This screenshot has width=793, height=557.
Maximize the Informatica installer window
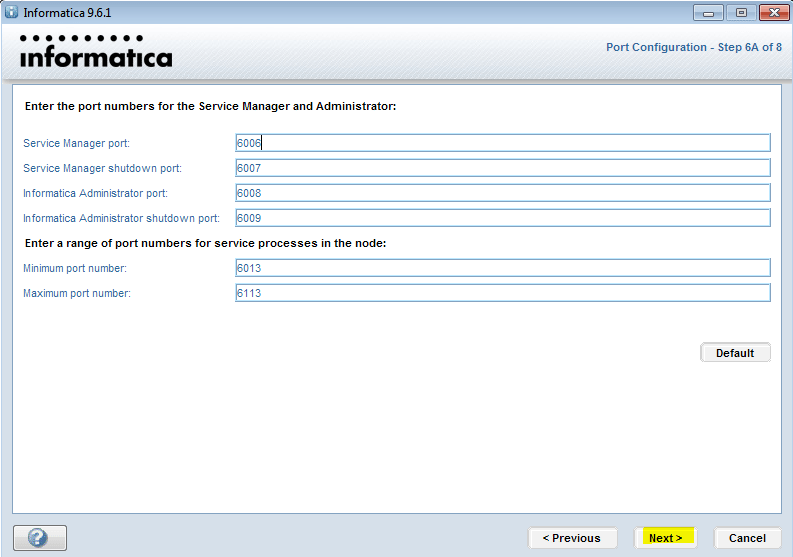tap(741, 13)
